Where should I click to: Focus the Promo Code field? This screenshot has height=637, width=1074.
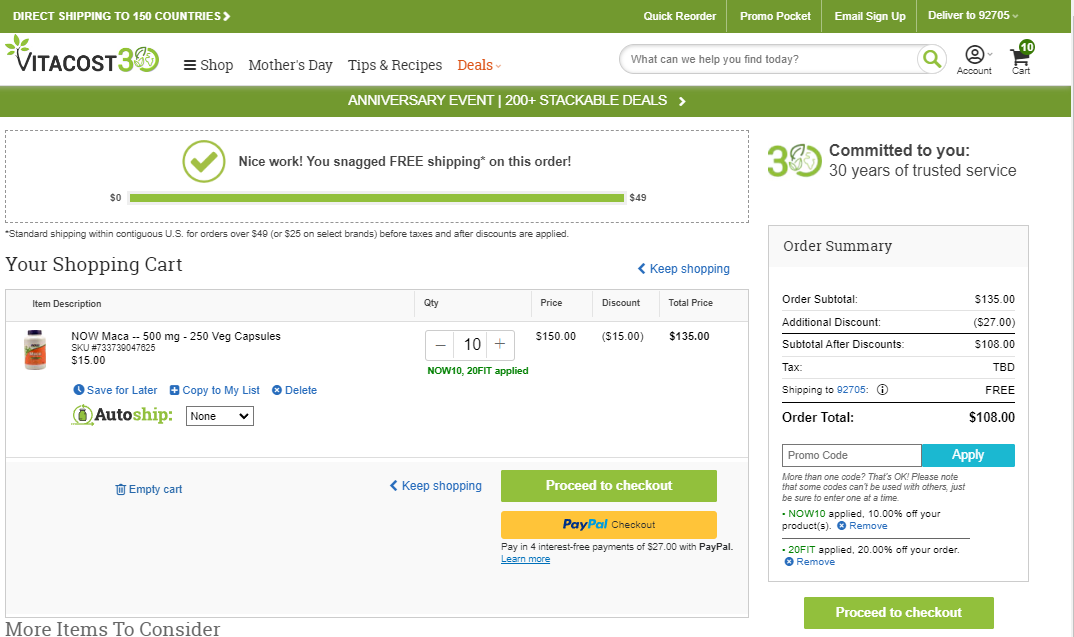point(851,455)
